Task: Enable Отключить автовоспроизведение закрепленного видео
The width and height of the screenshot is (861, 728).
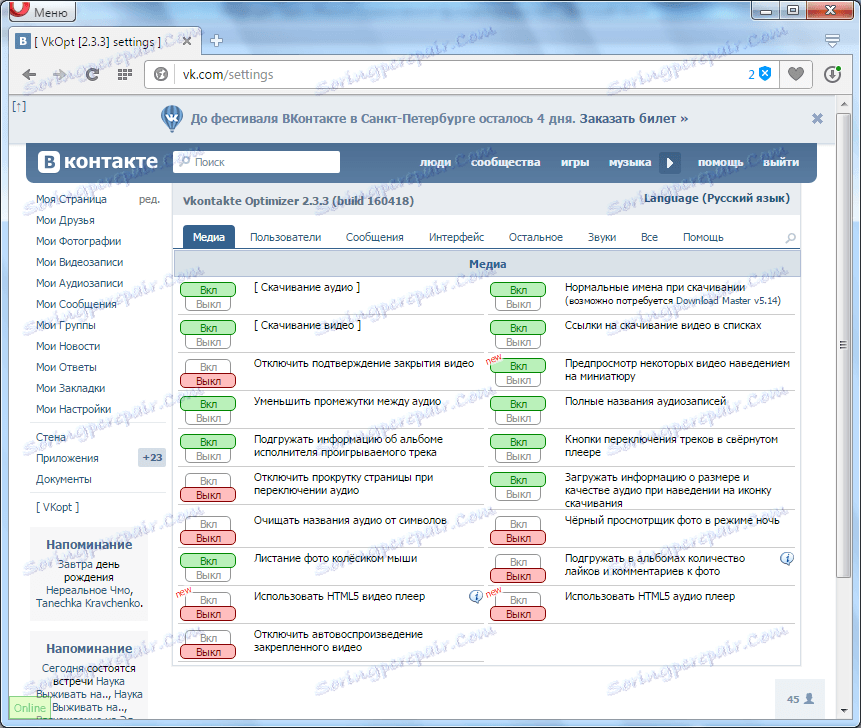Action: click(208, 638)
